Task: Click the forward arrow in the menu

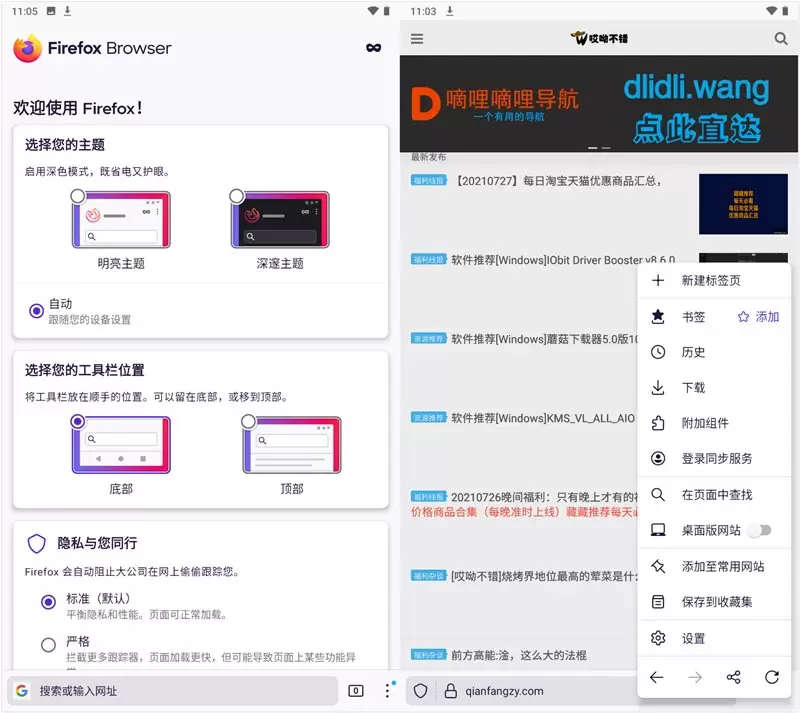Action: coord(695,677)
